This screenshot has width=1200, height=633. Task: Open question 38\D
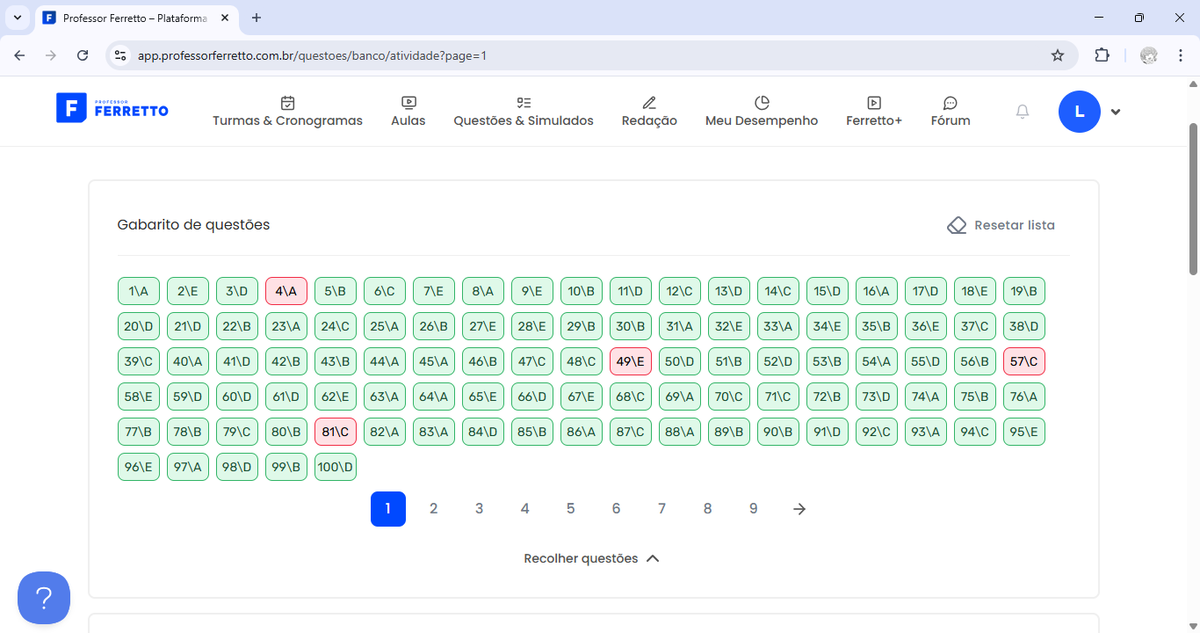(x=1024, y=326)
